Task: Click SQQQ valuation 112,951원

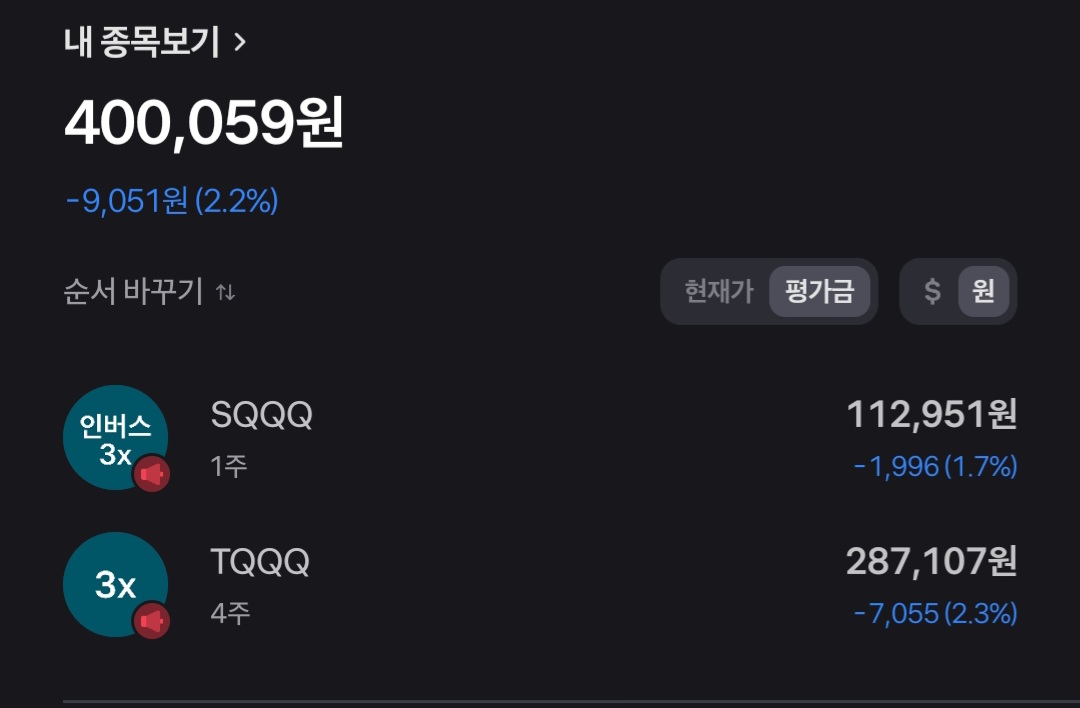Action: click(x=931, y=414)
